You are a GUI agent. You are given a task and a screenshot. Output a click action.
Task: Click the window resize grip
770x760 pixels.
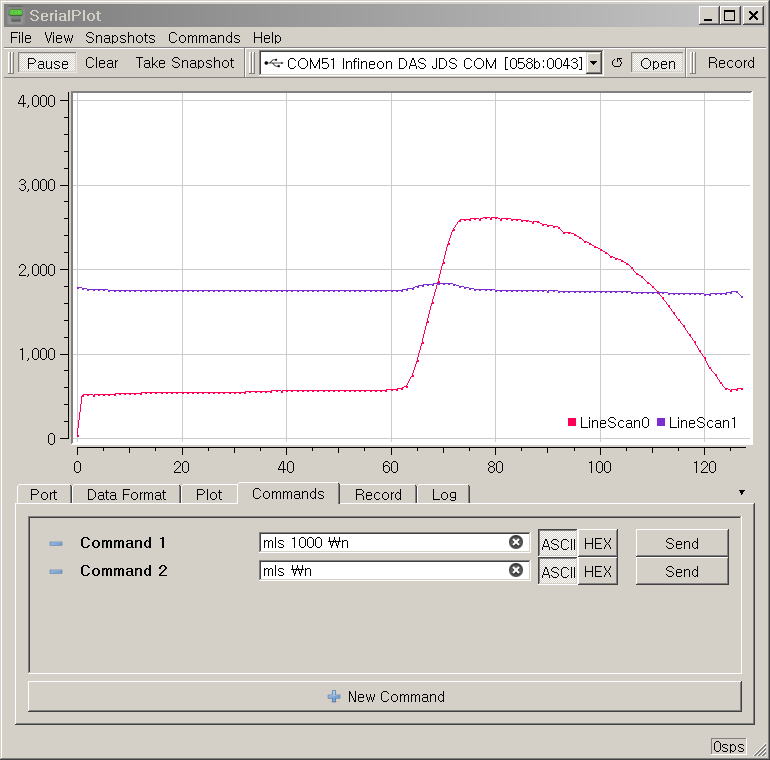(760, 750)
